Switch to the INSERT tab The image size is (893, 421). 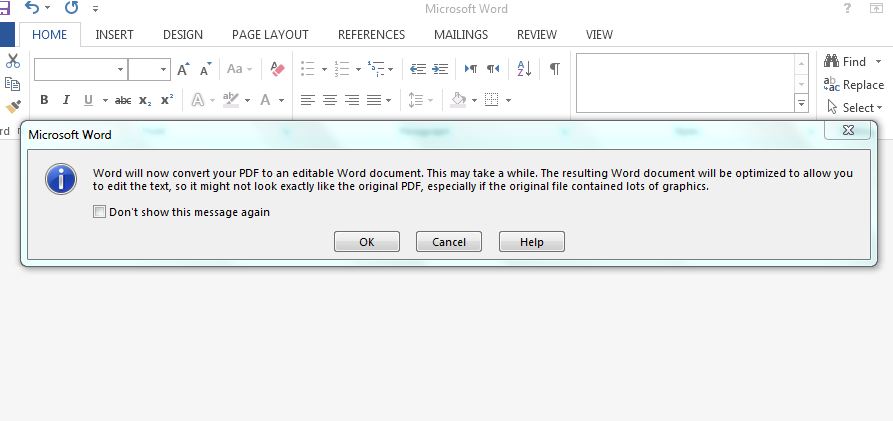(x=114, y=35)
